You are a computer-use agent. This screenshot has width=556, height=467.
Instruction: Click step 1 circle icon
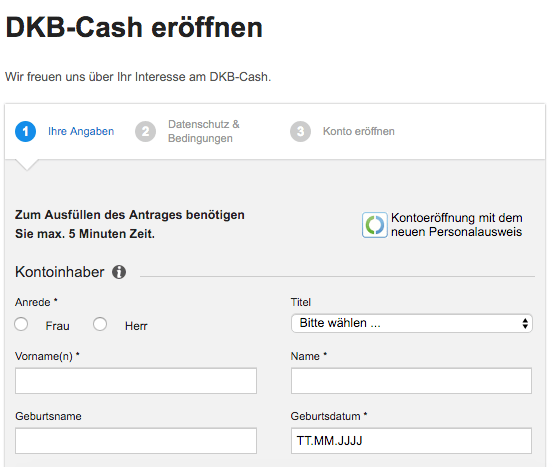click(x=26, y=131)
